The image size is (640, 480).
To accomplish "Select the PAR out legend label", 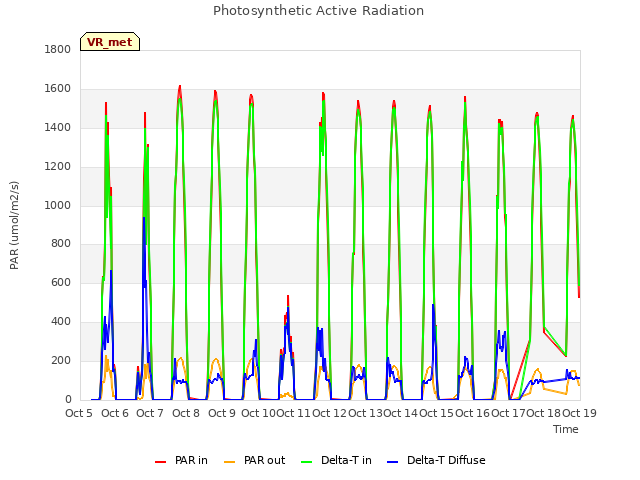I will coord(264,460).
